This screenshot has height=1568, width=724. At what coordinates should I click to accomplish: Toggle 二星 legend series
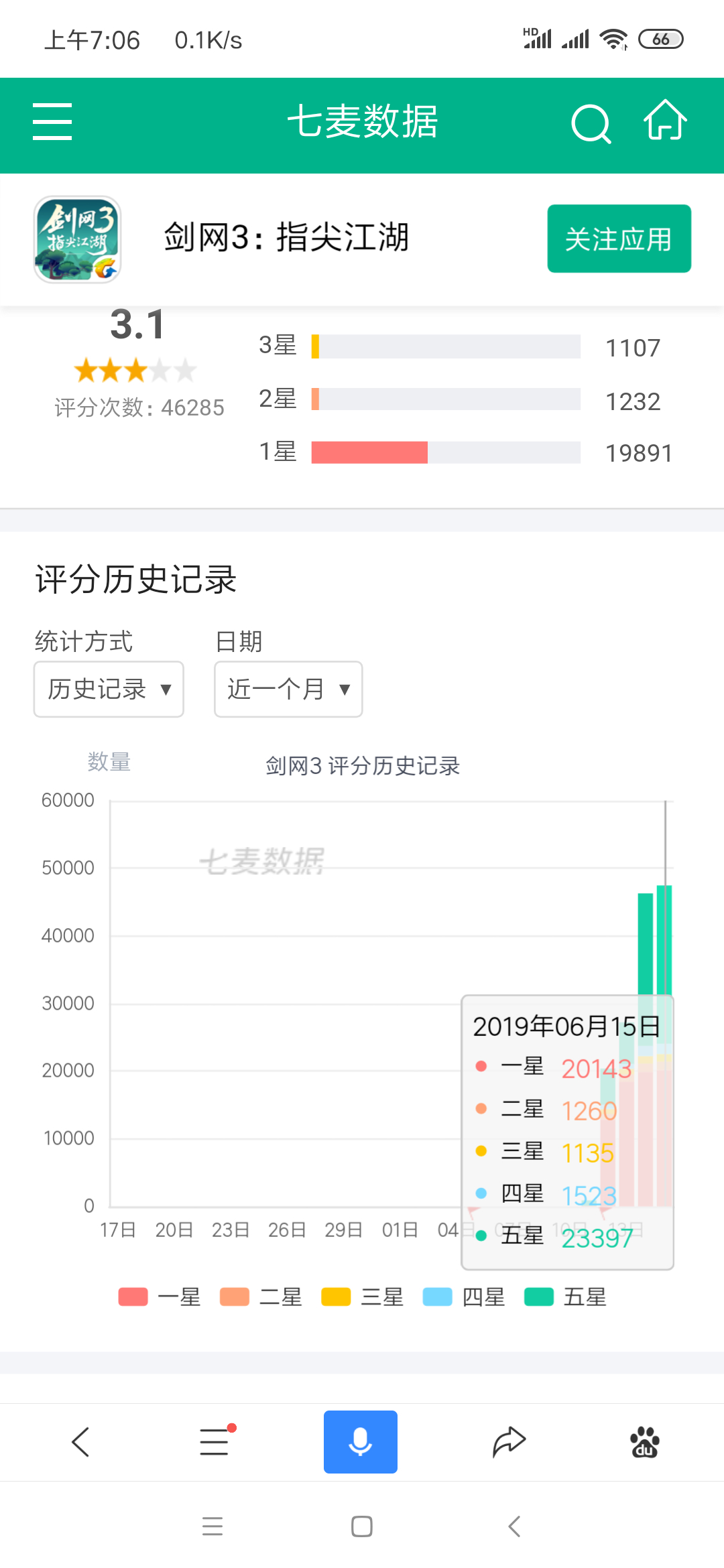point(261,1297)
